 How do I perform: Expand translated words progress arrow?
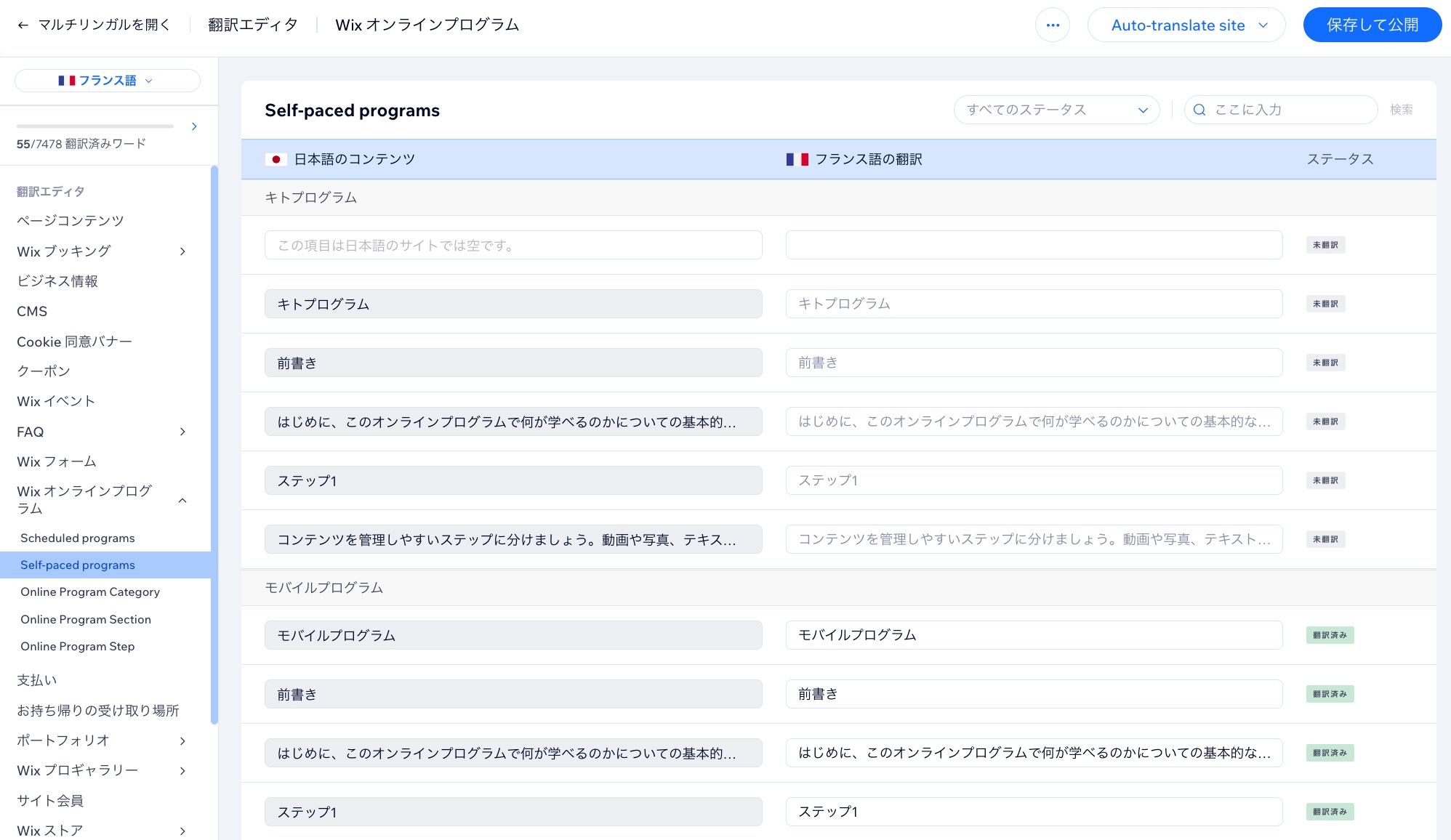pos(194,126)
